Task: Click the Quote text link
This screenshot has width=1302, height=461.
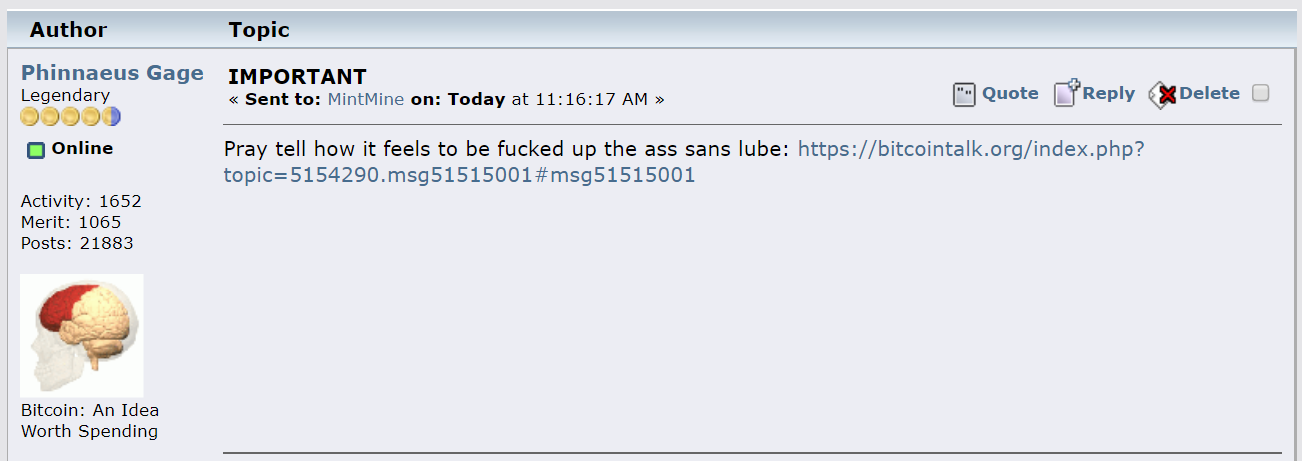Action: pos(1010,93)
